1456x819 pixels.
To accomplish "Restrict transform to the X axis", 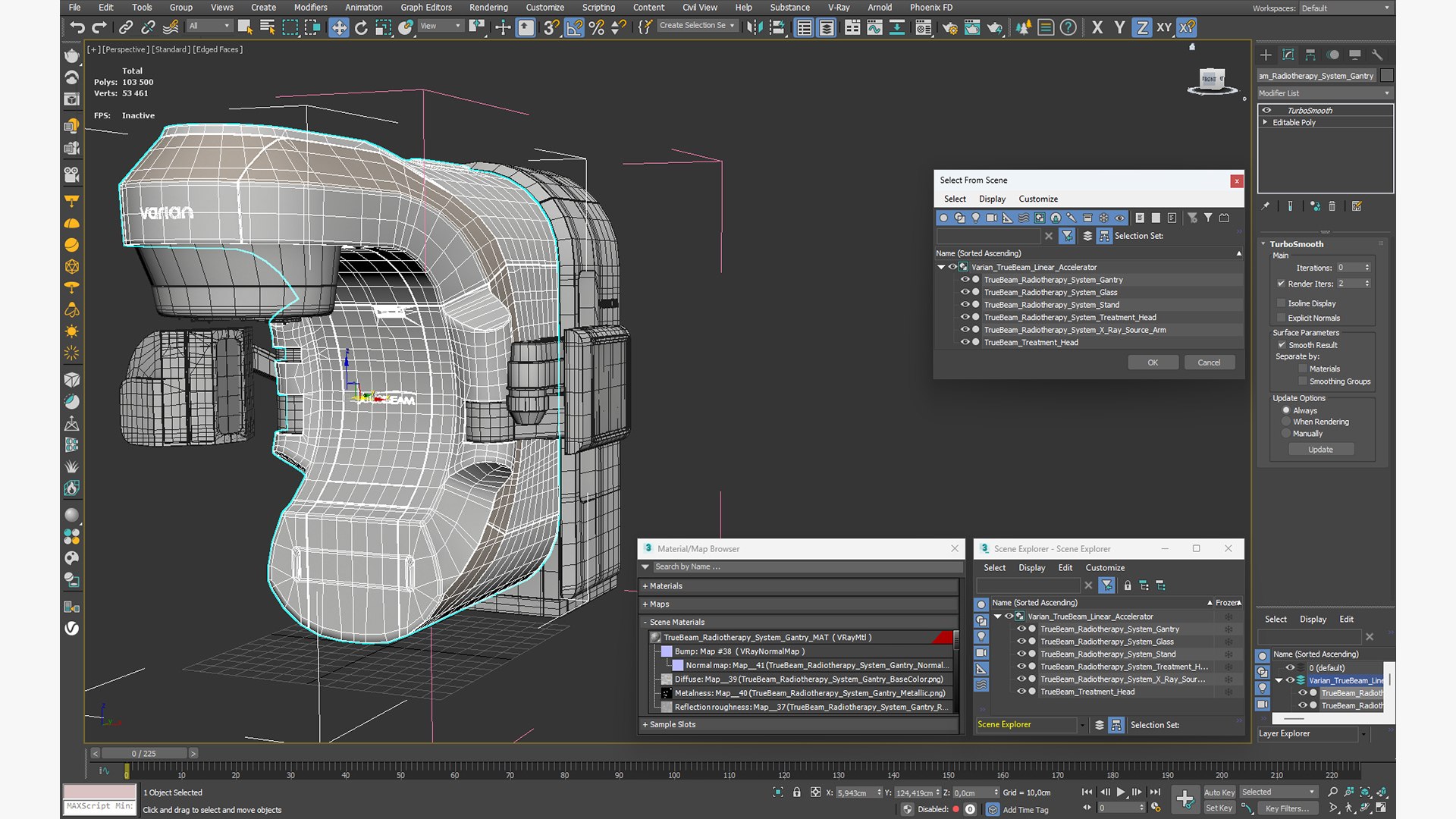I will pos(1097,28).
